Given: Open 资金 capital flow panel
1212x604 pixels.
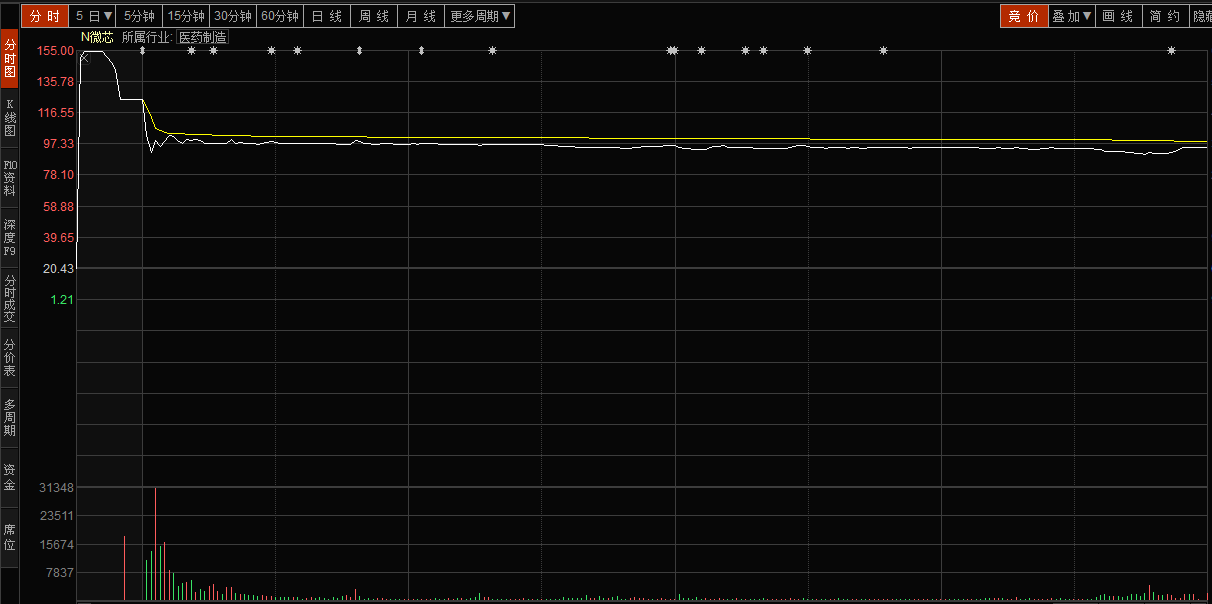Looking at the screenshot, I should pos(9,477).
